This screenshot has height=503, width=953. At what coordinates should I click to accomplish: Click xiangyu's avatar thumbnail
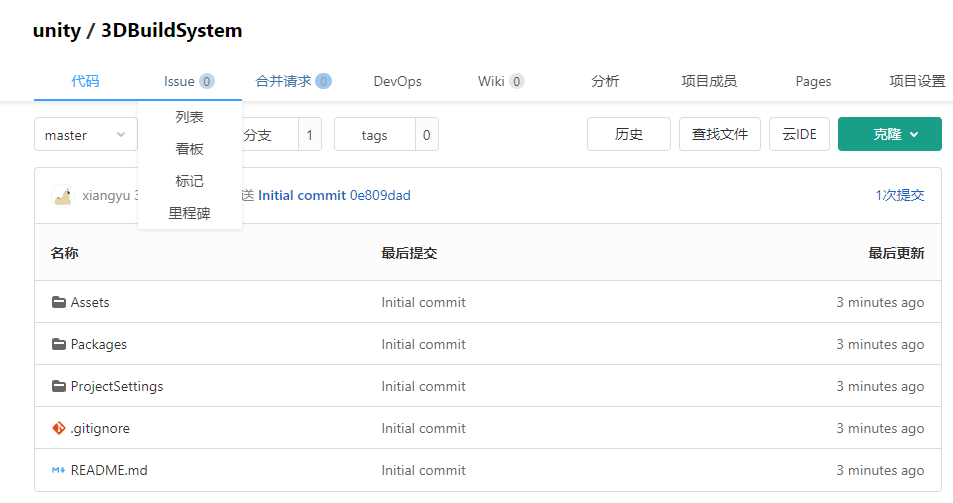tap(62, 195)
